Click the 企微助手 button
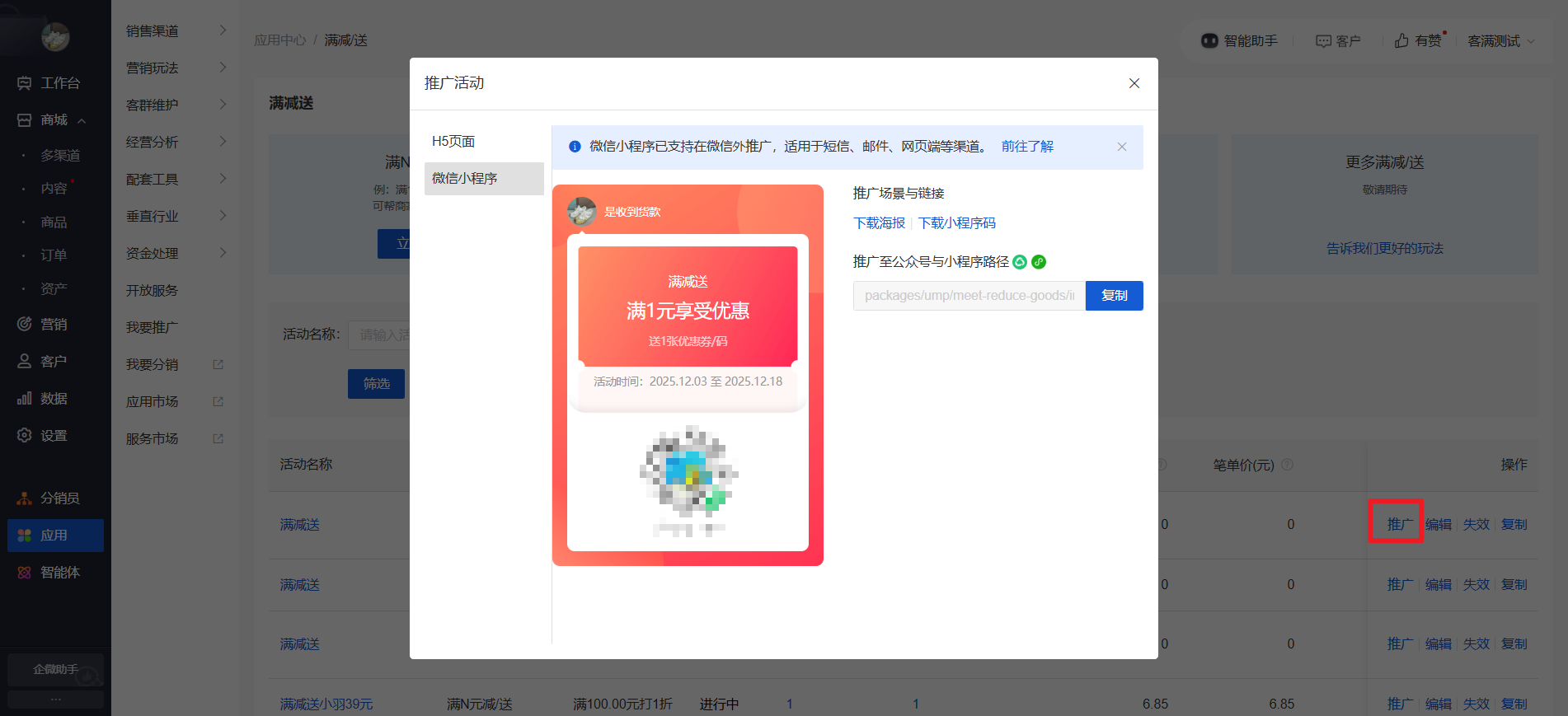The image size is (1568, 716). point(55,670)
